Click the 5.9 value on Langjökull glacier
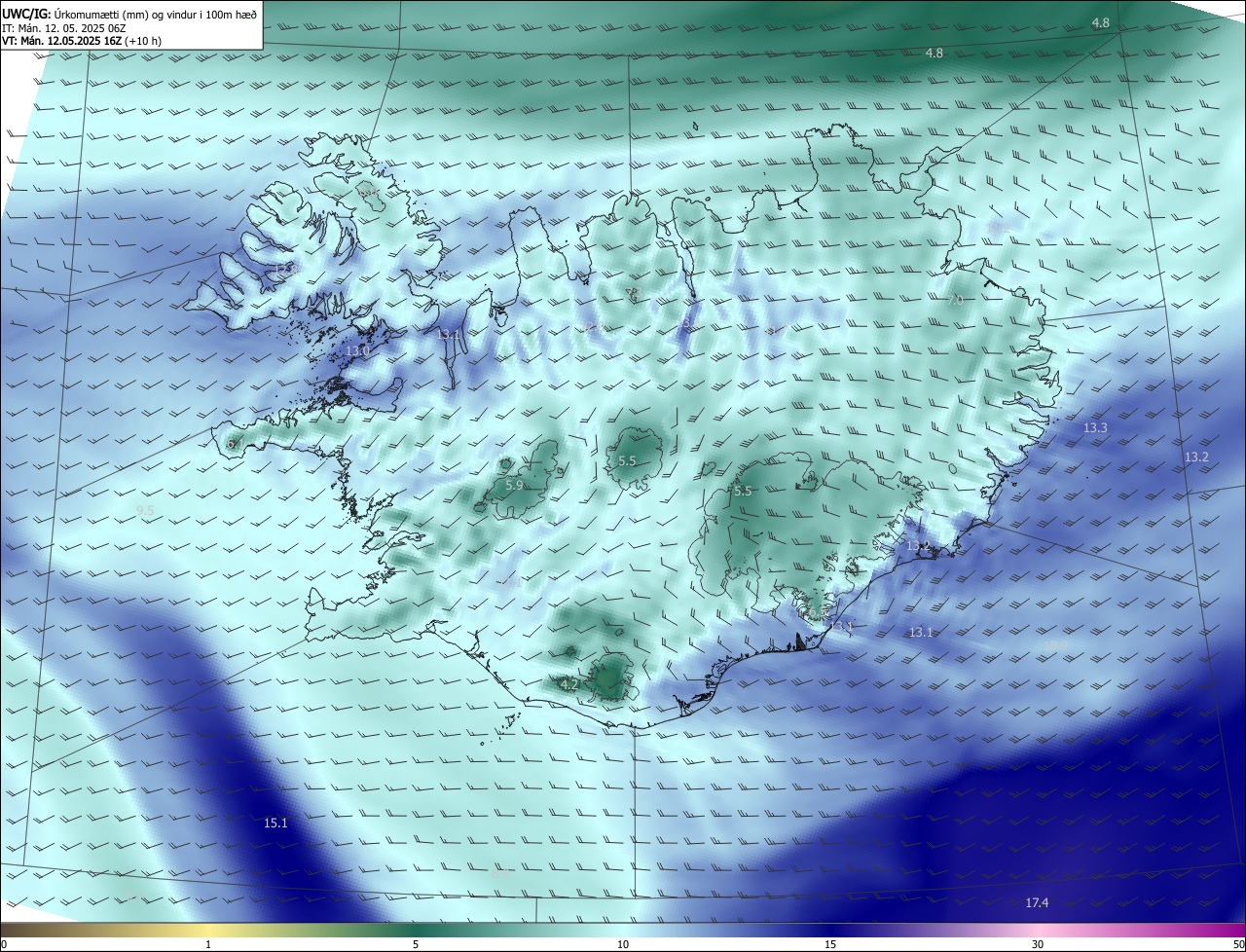 point(515,485)
